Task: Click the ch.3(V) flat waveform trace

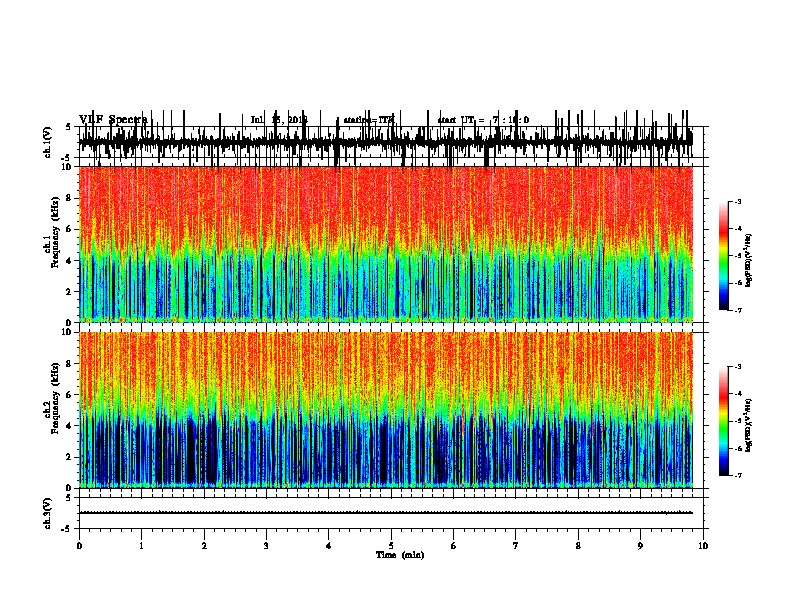Action: tap(386, 513)
